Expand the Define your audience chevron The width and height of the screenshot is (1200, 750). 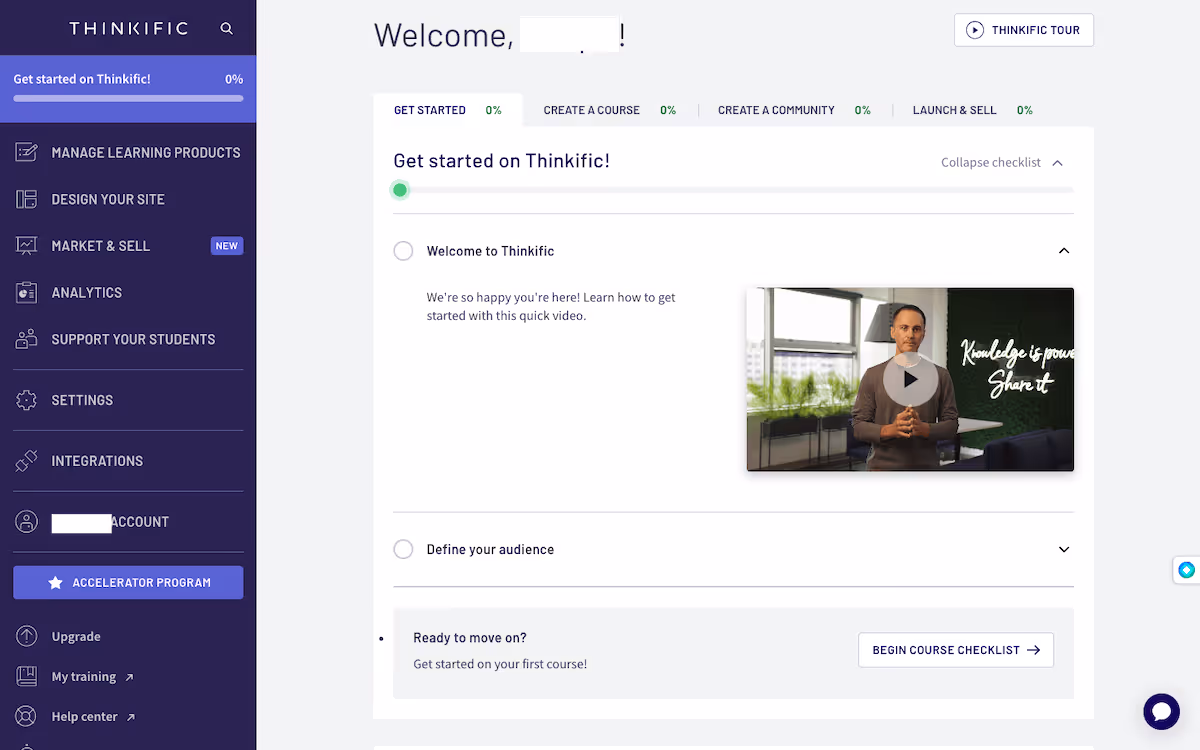1064,549
